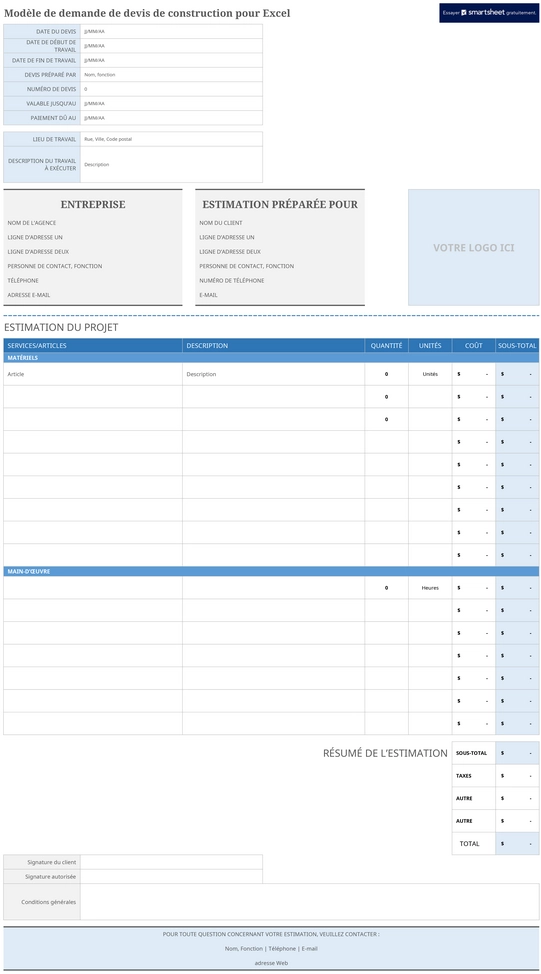This screenshot has width=541, height=974.
Task: Click the VOTRE LOGO ICI placeholder
Action: 474,248
